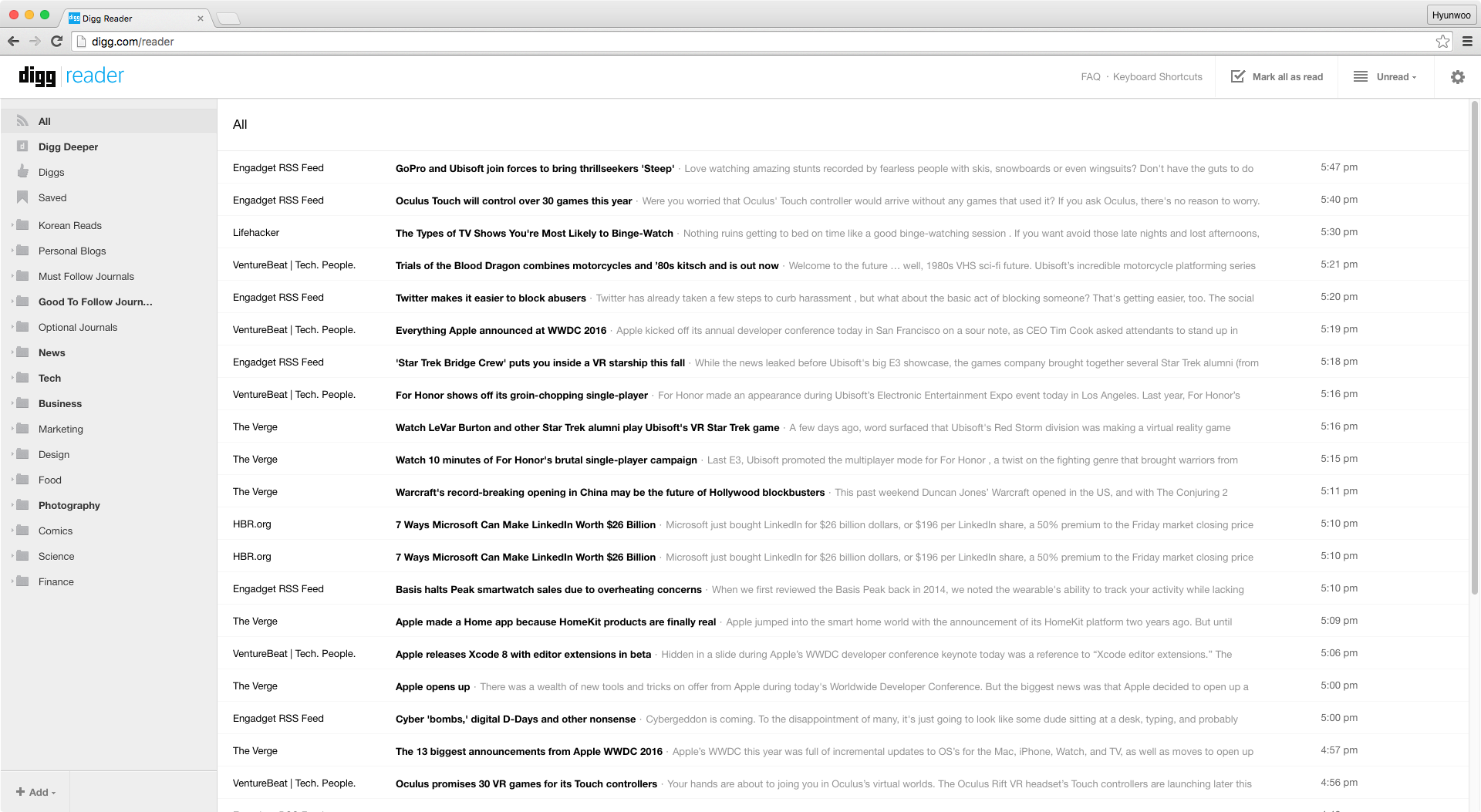Click the RSS icon beside All
This screenshot has width=1481, height=812.
(x=23, y=121)
